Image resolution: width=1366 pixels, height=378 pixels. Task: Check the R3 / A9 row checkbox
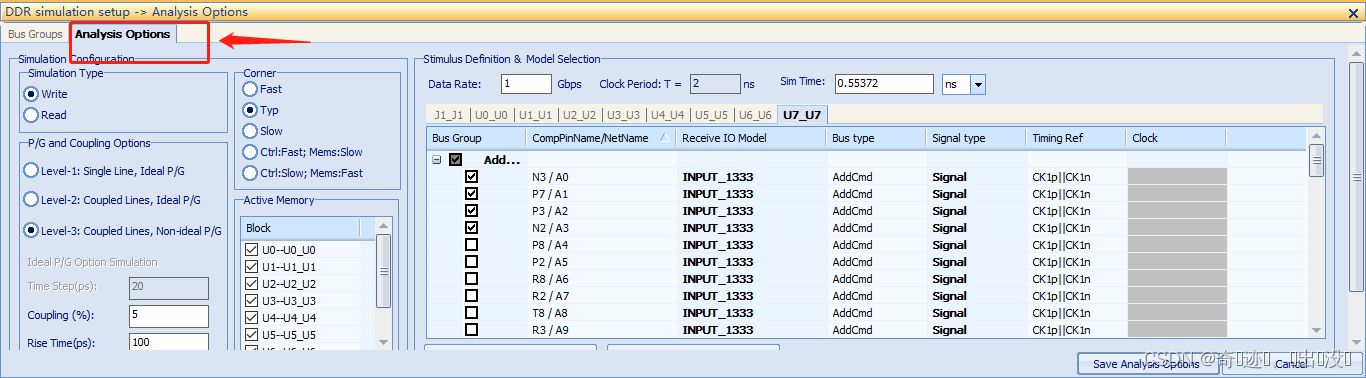point(471,330)
